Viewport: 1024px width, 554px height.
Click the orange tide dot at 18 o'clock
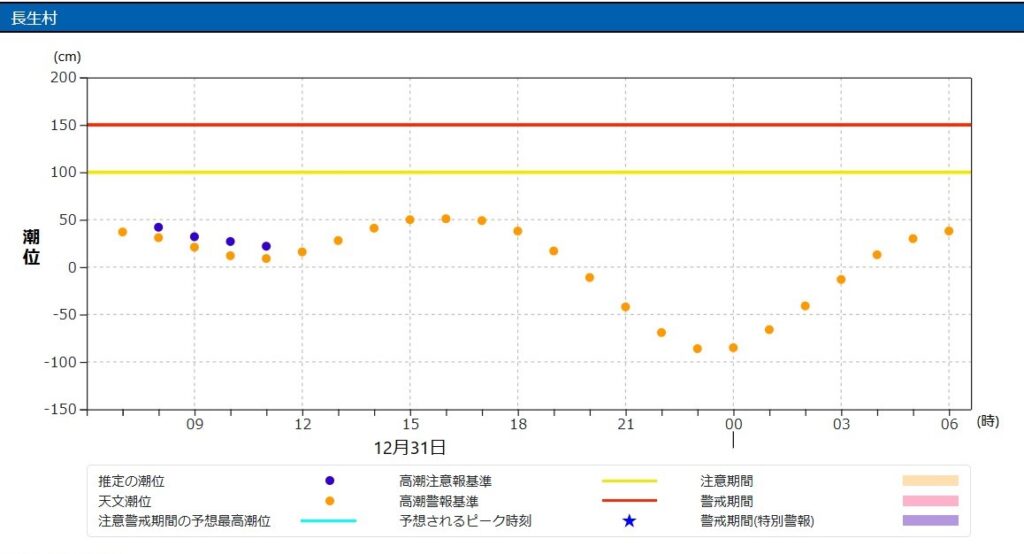click(x=518, y=231)
